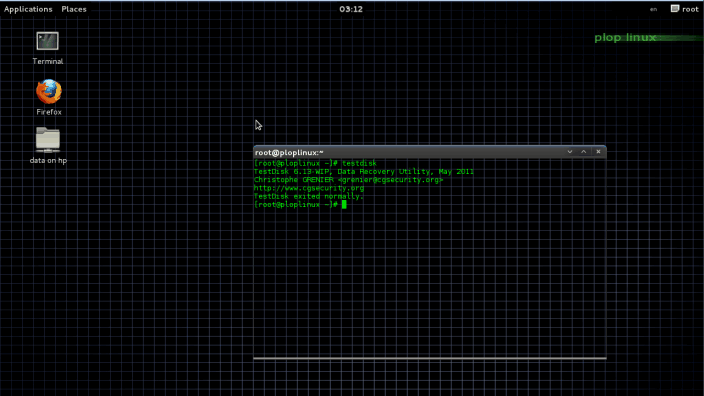Image resolution: width=704 pixels, height=396 pixels.
Task: Minimize the terminal with the down chevron
Action: pyautogui.click(x=570, y=152)
